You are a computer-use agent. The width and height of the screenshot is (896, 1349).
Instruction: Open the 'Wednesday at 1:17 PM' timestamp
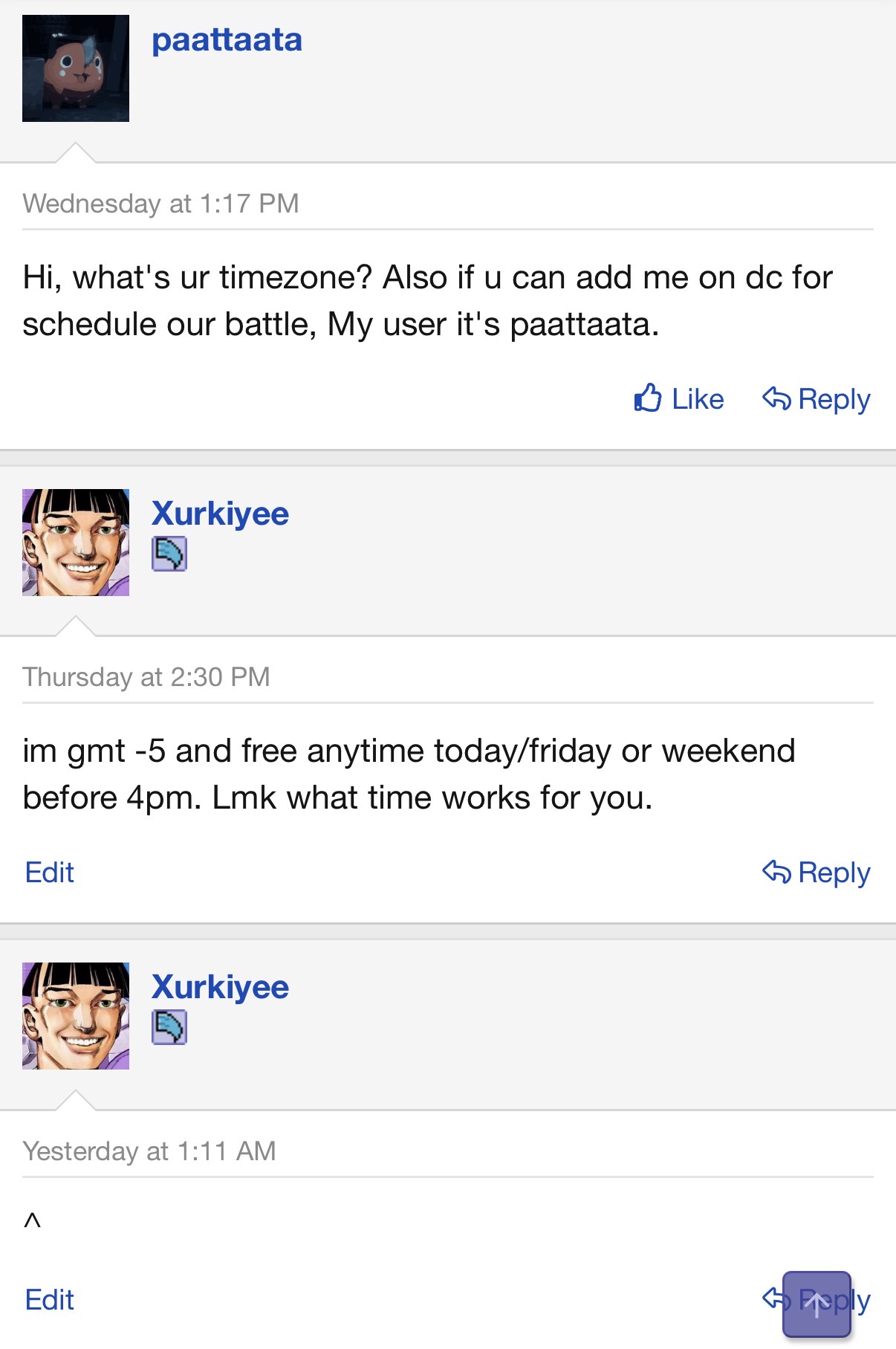click(x=160, y=204)
